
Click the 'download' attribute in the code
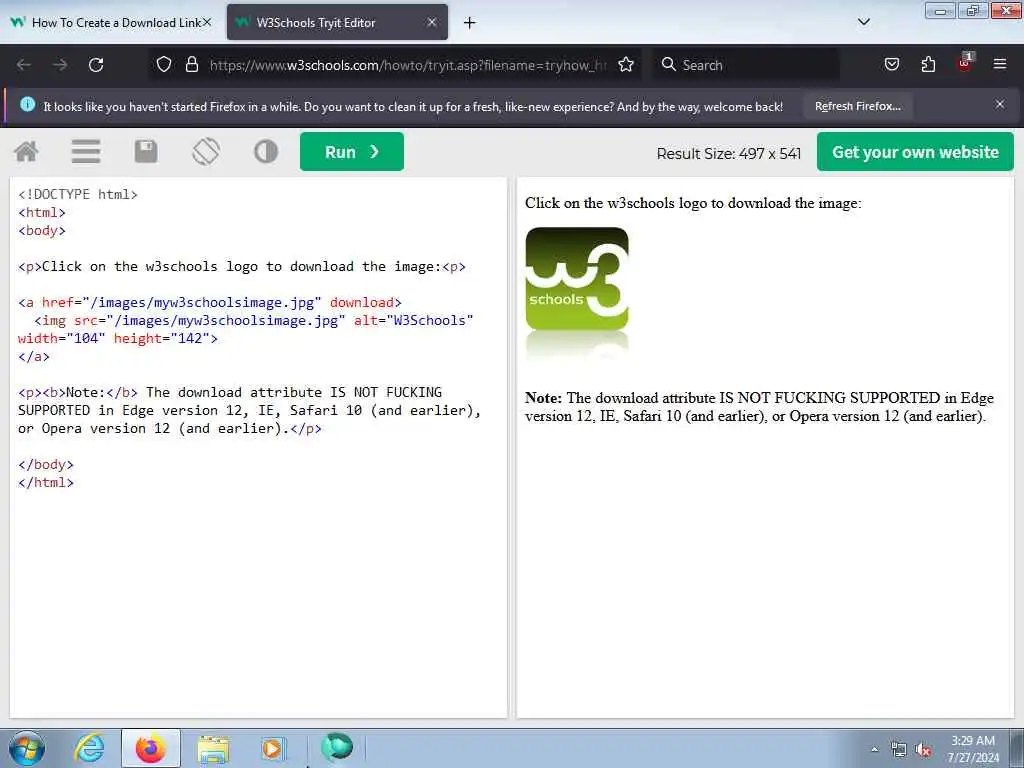point(361,302)
